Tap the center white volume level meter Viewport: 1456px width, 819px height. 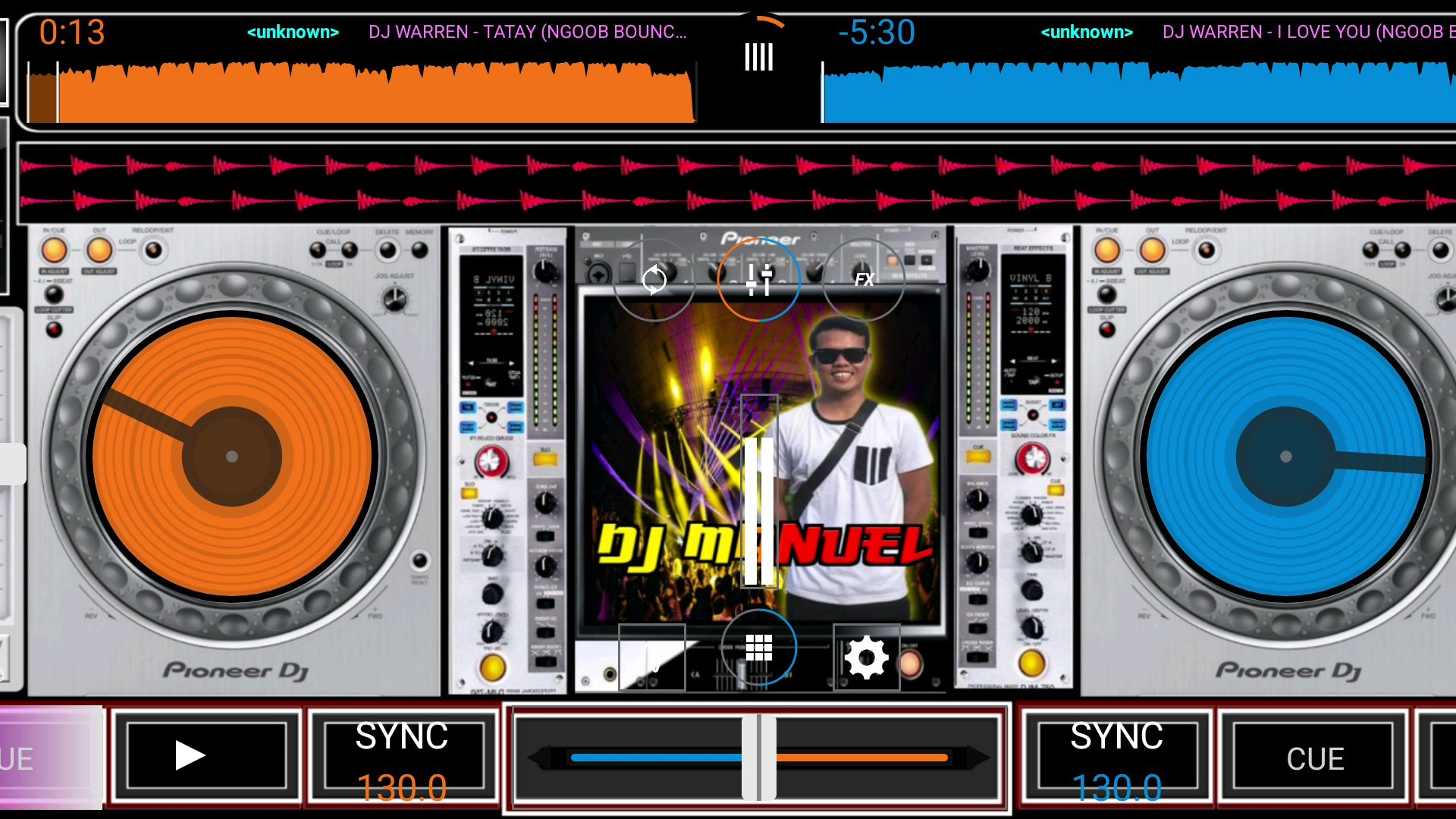tap(759, 491)
